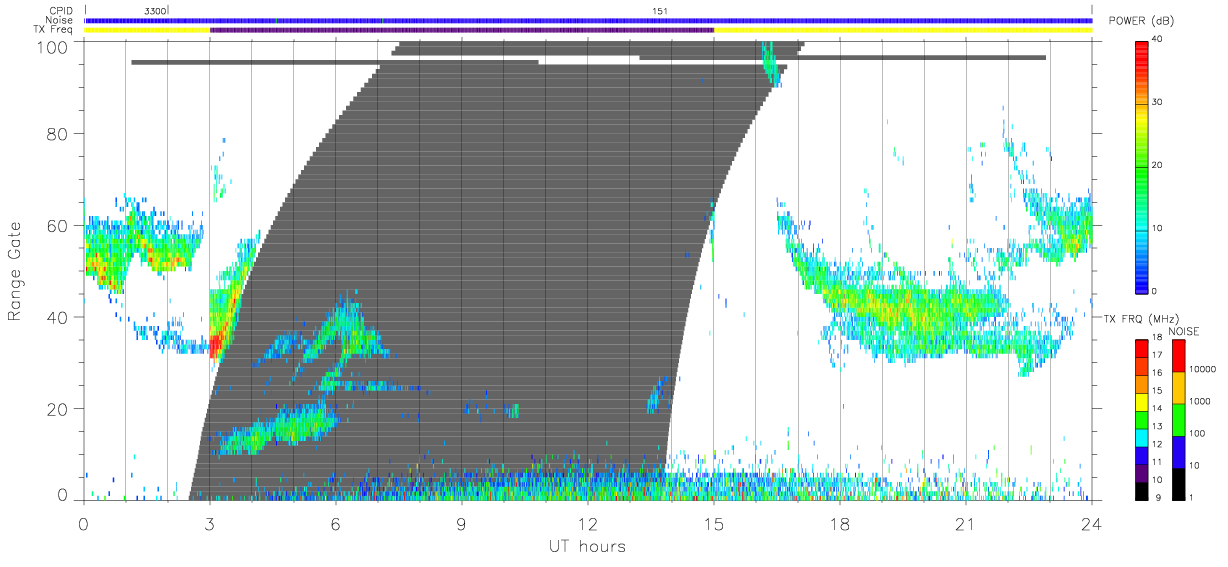Click the 3 tick on UT hours axis
This screenshot has height=567, width=1228.
210,524
